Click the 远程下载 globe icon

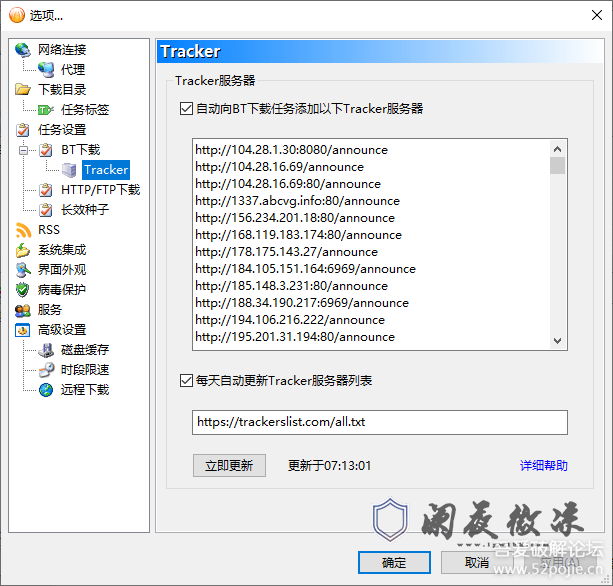pos(46,390)
